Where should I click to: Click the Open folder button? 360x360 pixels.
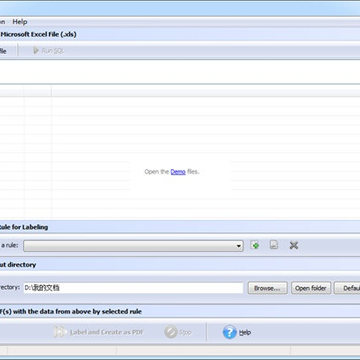tap(311, 288)
